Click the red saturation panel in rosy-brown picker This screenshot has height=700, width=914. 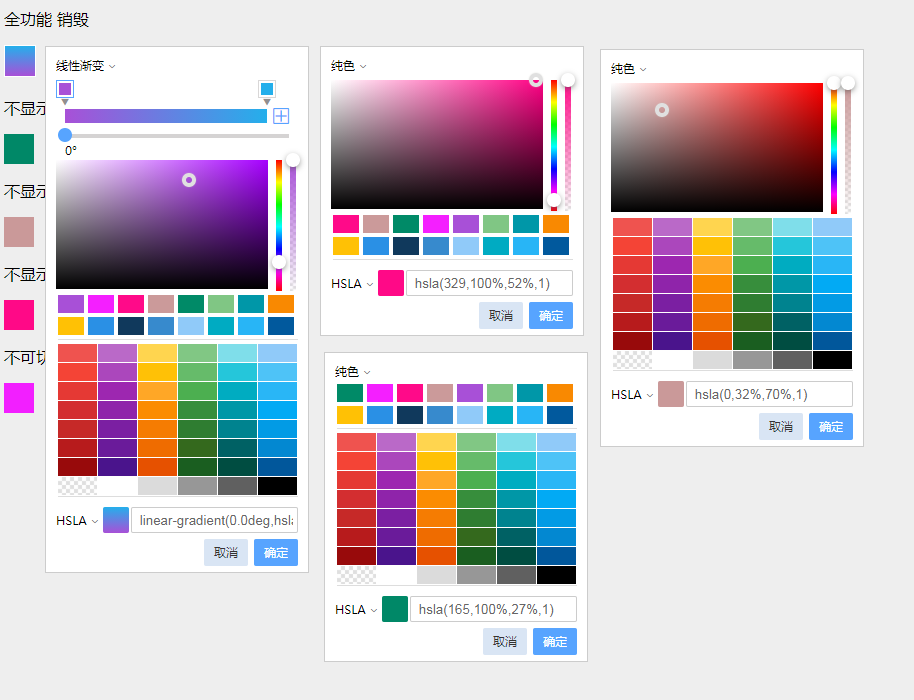717,147
